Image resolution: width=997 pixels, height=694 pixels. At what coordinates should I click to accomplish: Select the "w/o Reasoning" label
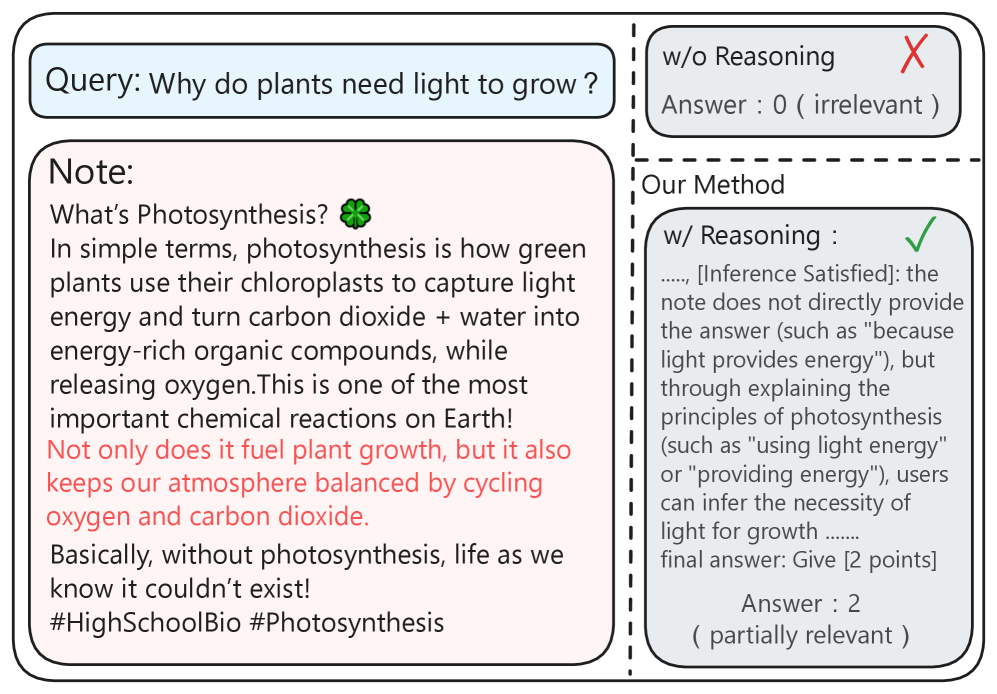point(748,57)
